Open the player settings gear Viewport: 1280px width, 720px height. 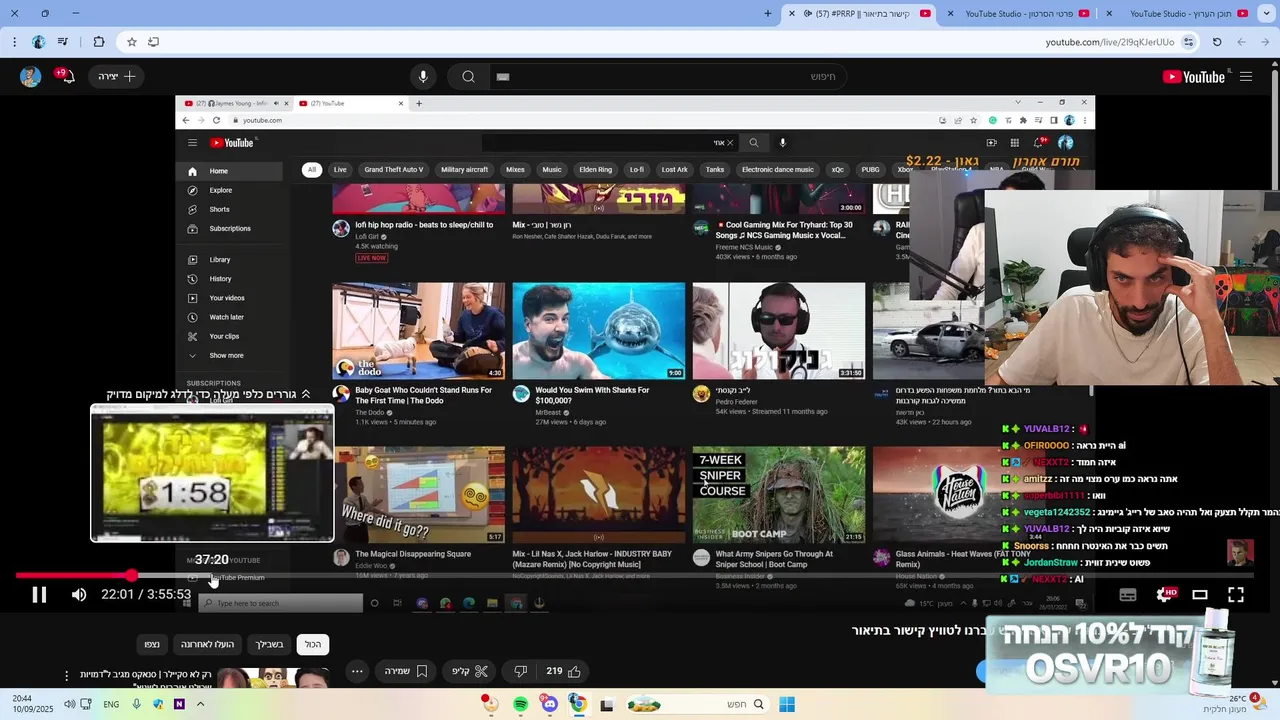pos(1164,595)
